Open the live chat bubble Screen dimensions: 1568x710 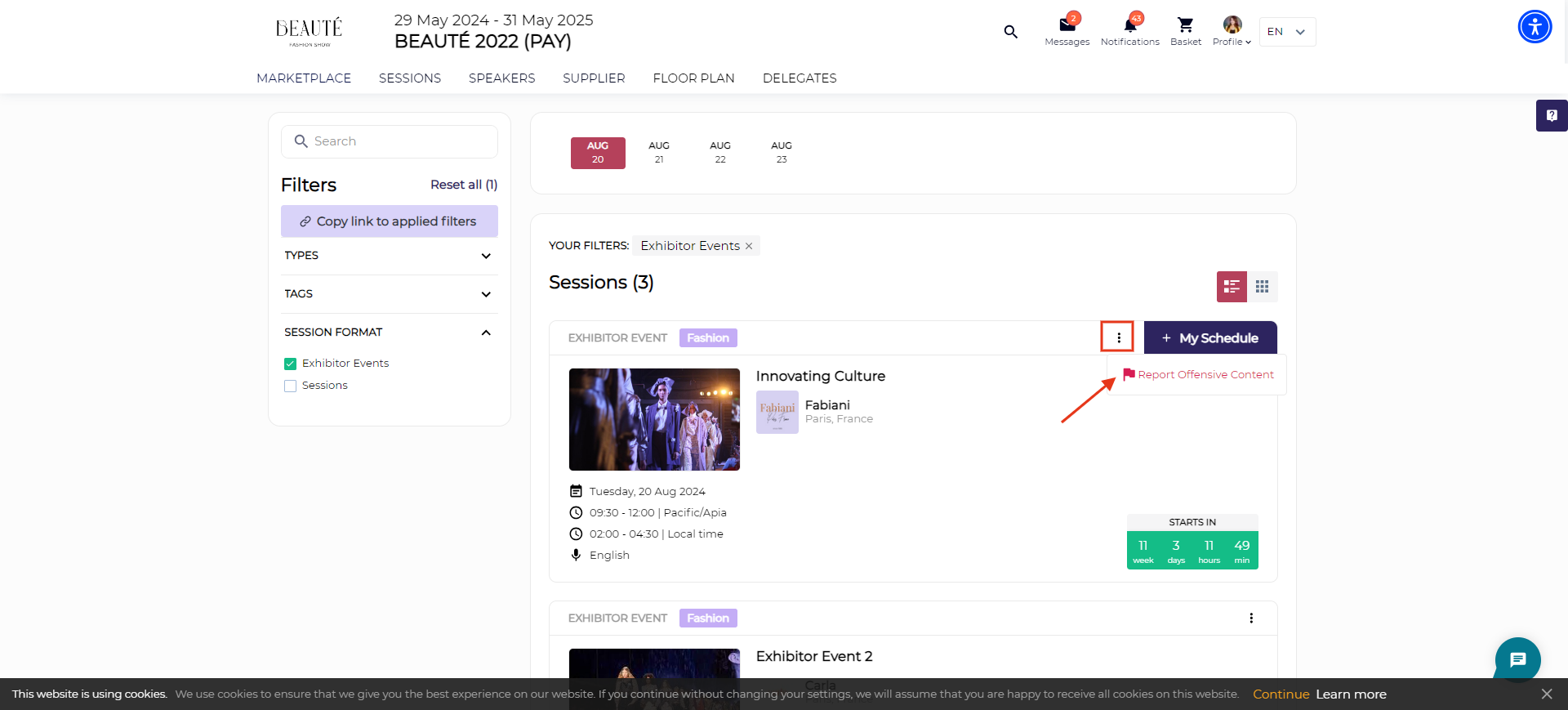[1517, 659]
